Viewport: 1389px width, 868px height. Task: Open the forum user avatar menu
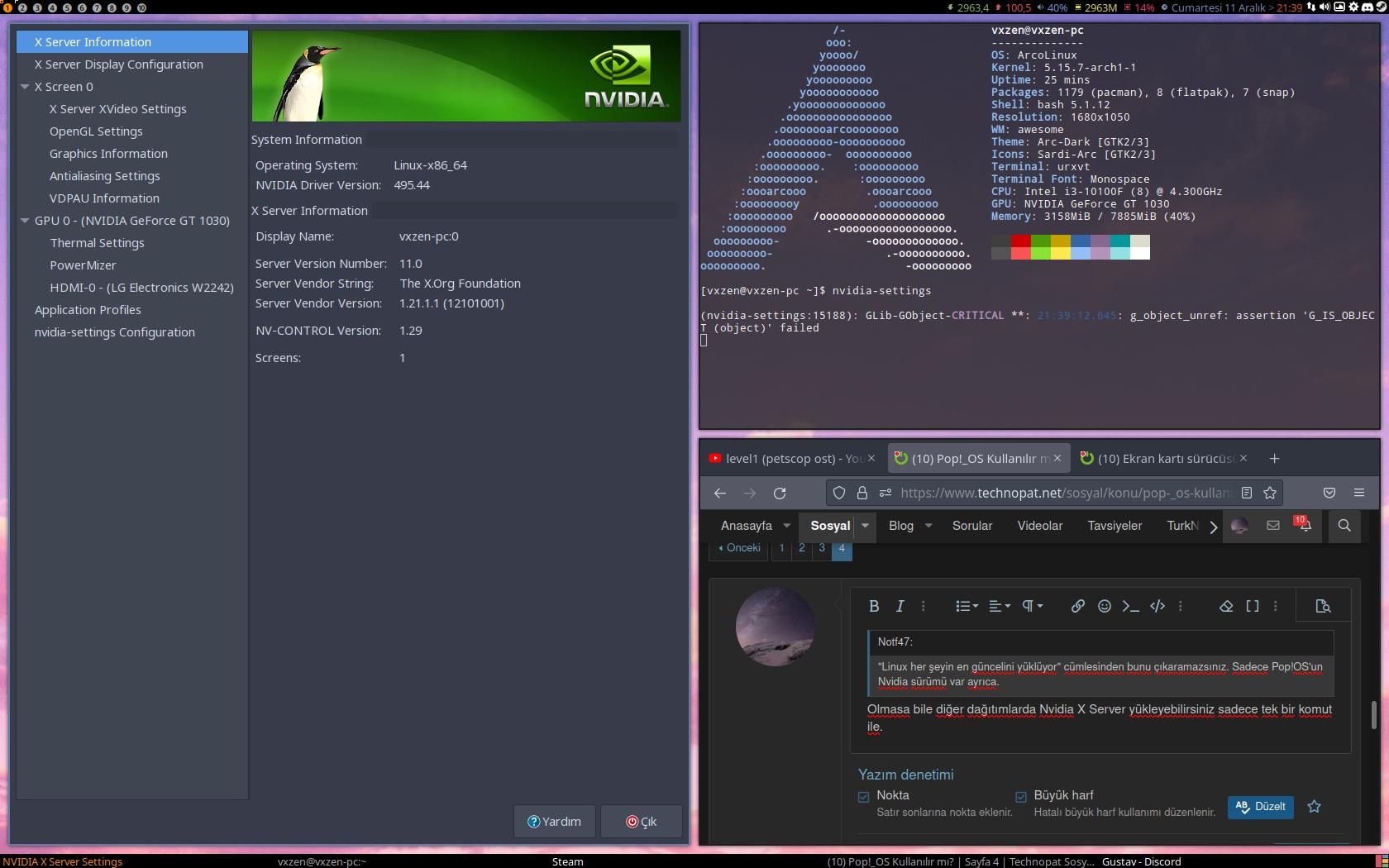pos(1239,525)
